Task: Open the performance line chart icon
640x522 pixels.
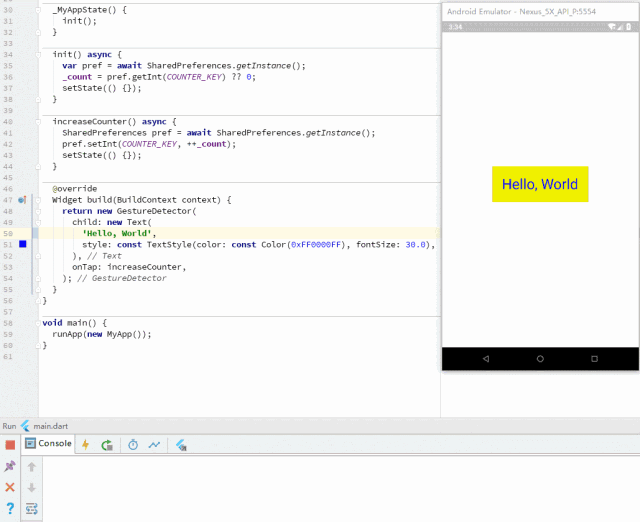Action: click(x=154, y=444)
